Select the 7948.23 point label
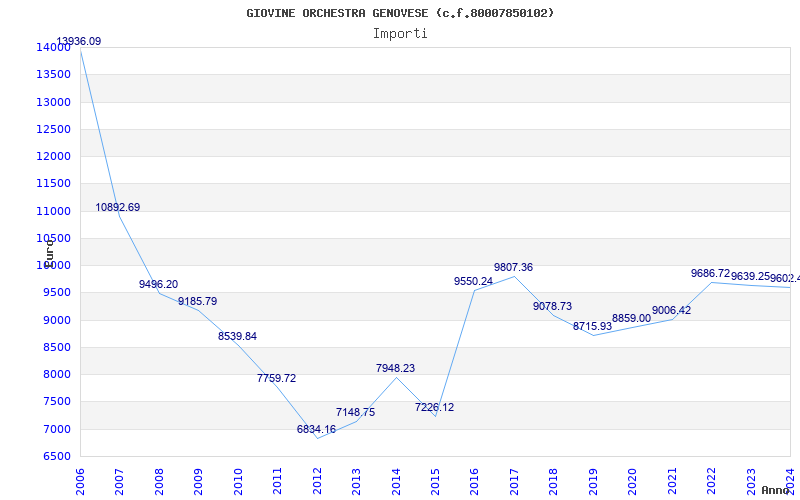 tap(395, 368)
